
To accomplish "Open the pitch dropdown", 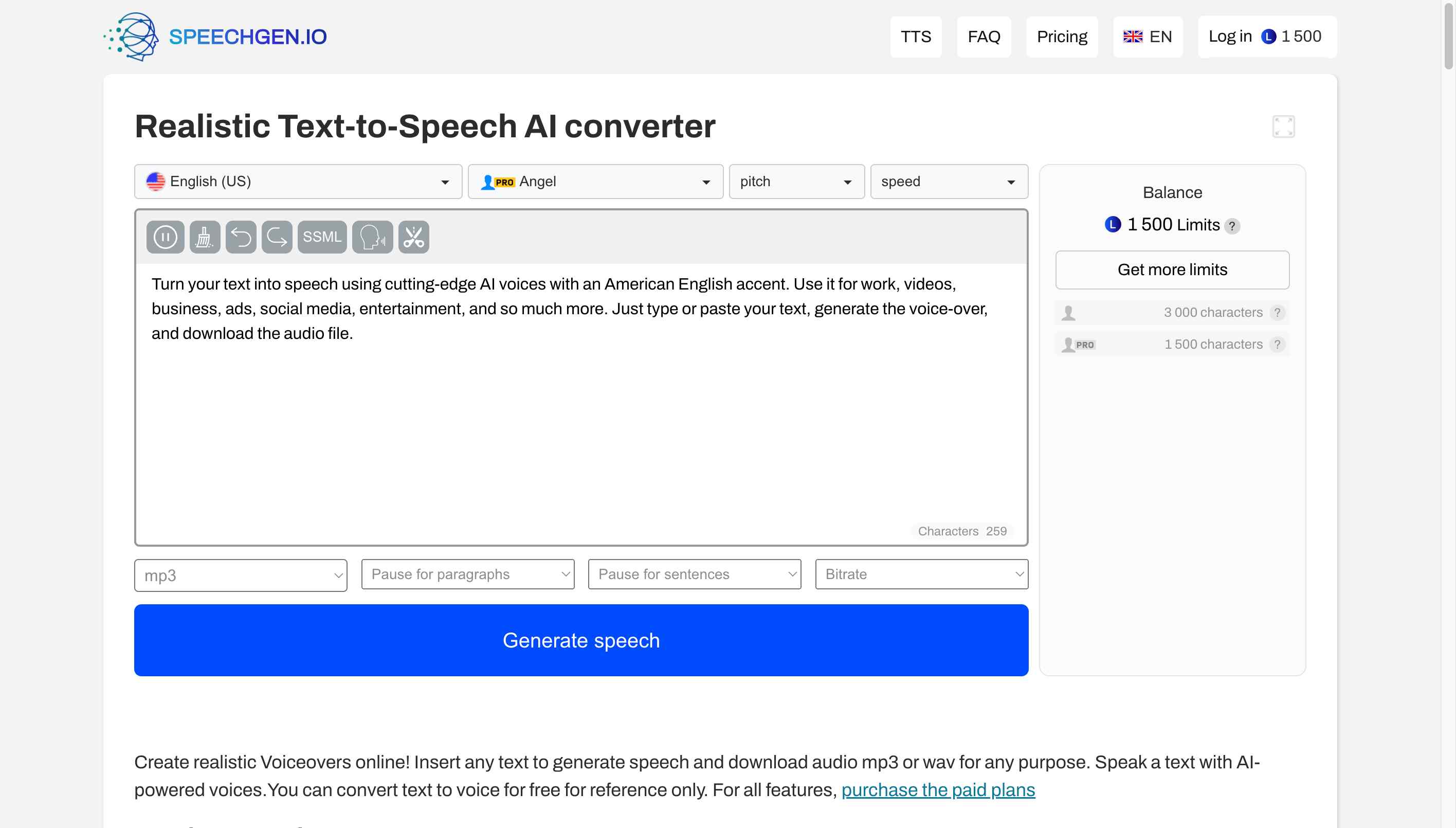I will (x=796, y=182).
